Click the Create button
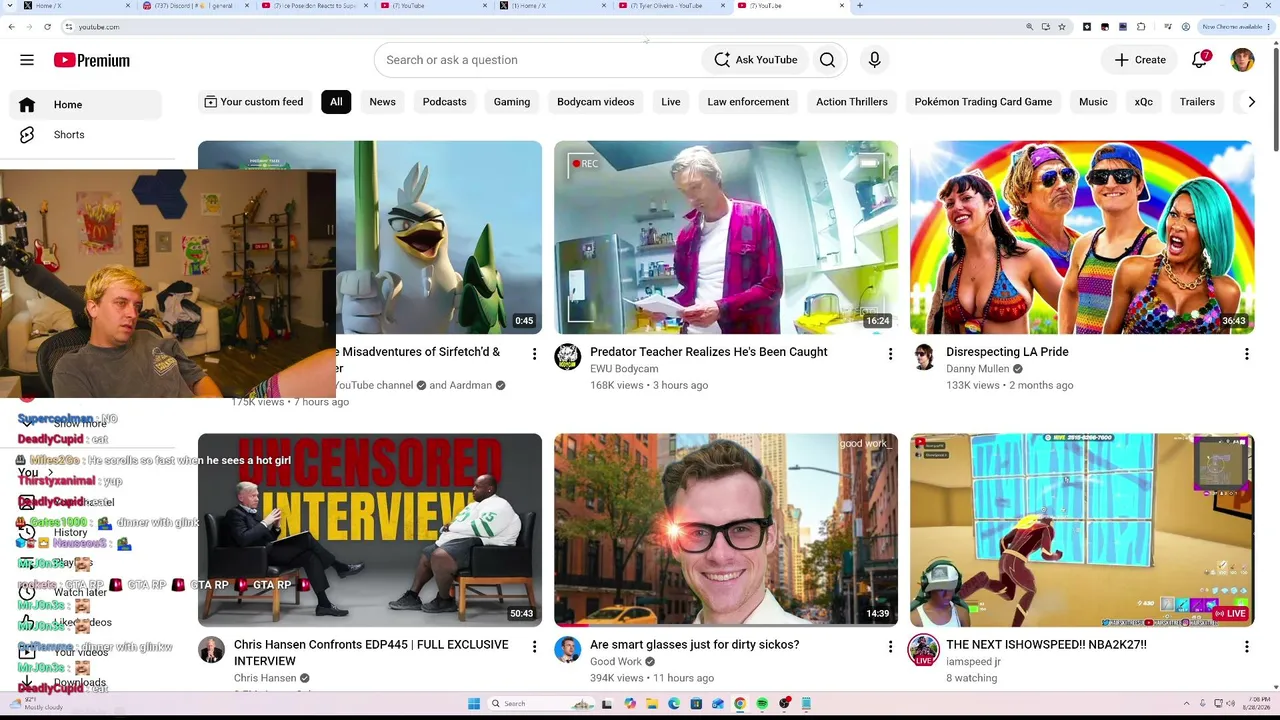This screenshot has width=1280, height=720. coord(1140,60)
